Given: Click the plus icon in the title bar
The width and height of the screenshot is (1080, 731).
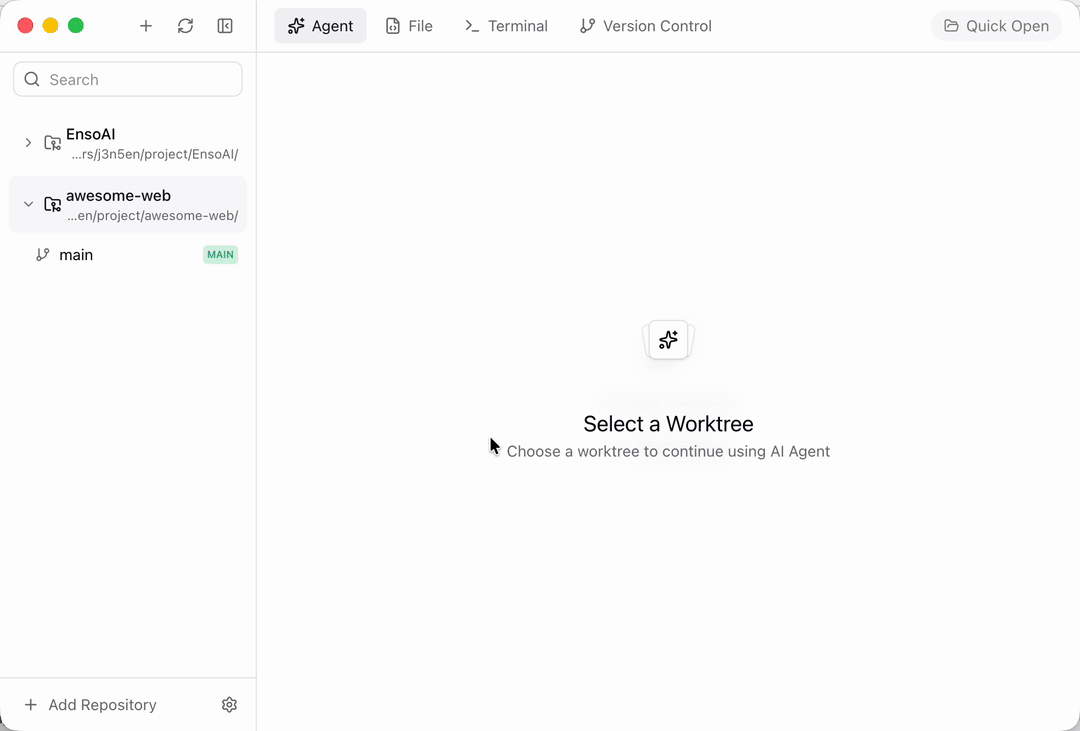Looking at the screenshot, I should [x=145, y=25].
